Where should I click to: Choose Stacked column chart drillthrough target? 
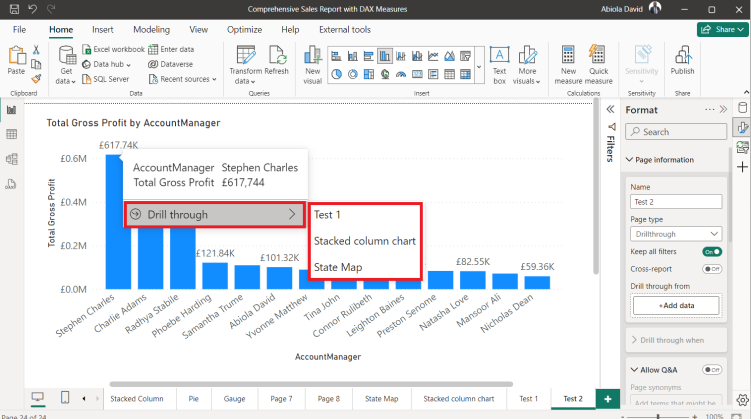tap(365, 241)
